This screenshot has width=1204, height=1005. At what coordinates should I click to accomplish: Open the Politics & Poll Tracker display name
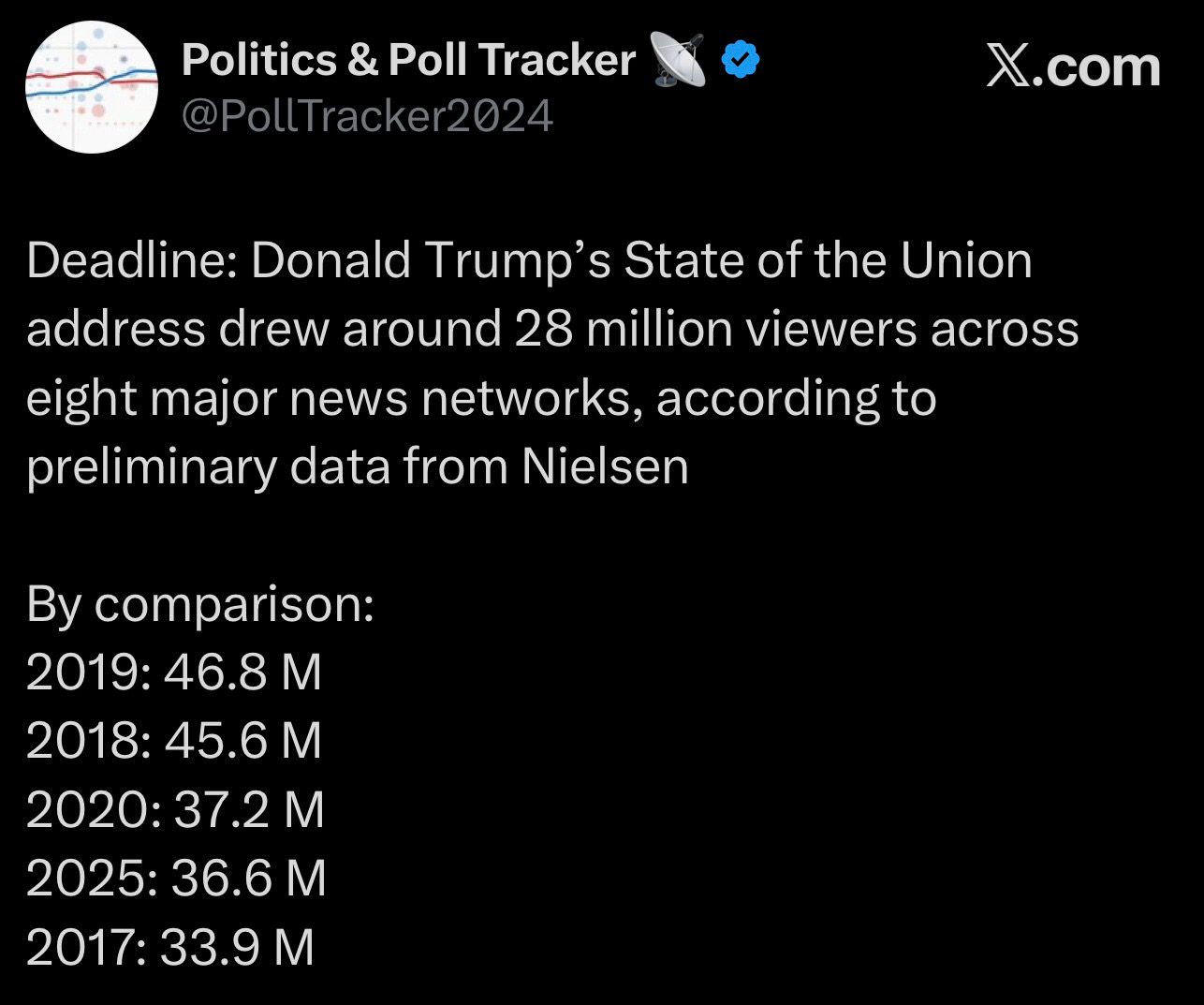point(408,61)
